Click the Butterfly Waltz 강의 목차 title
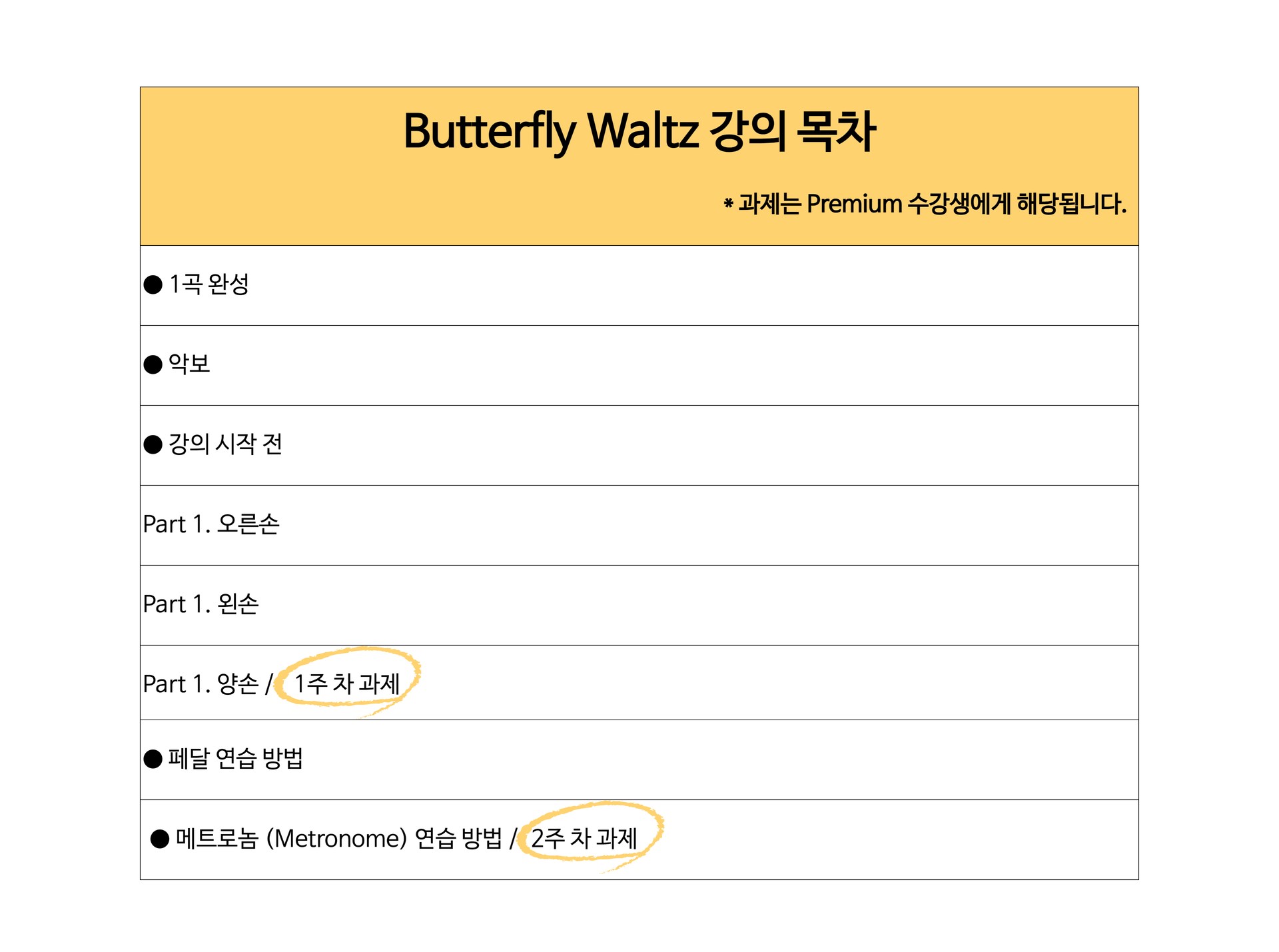This screenshot has width=1279, height=952. 639,131
